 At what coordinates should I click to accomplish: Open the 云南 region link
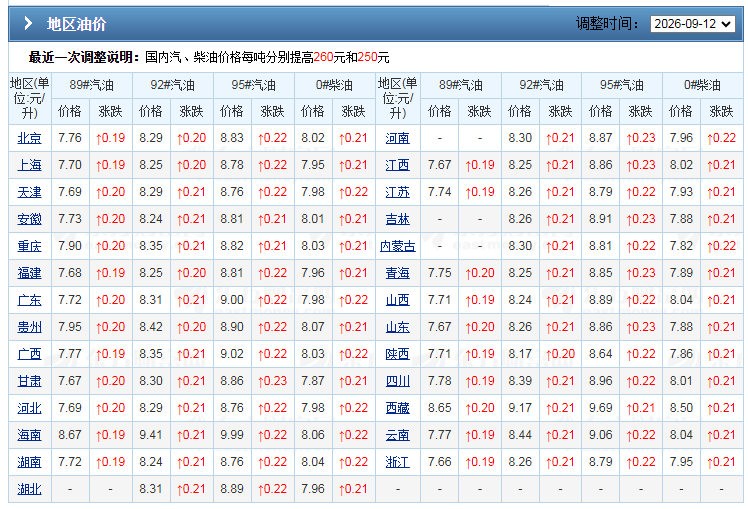(398, 435)
